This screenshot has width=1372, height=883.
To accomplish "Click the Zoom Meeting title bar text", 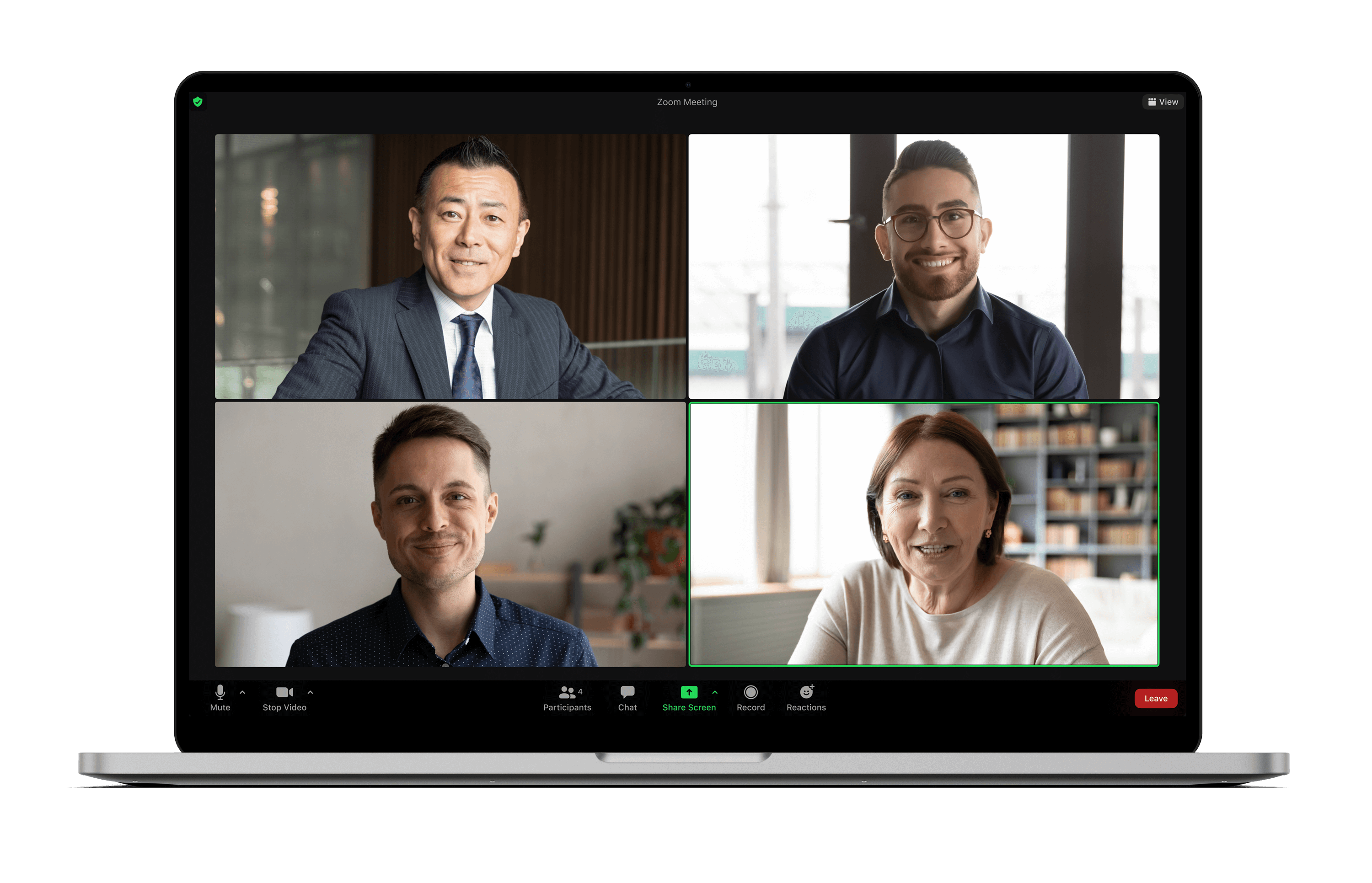I will point(685,101).
